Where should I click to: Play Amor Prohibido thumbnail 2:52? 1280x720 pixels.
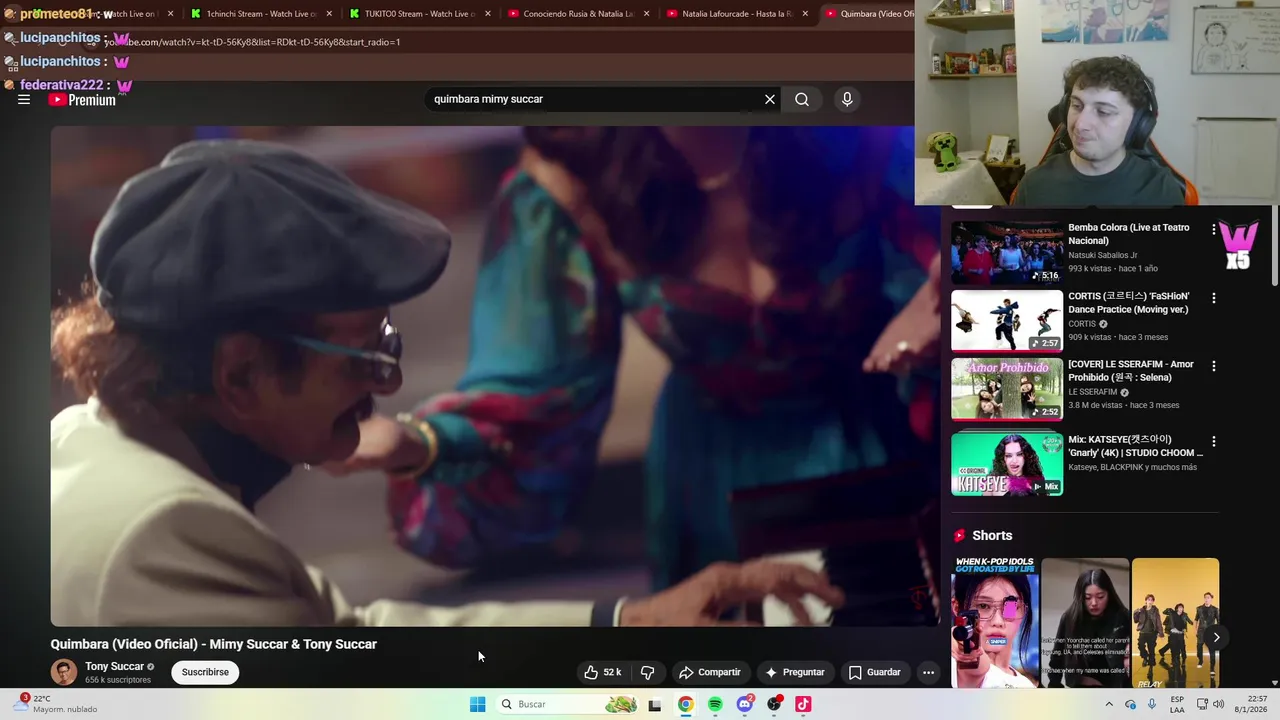pos(1007,389)
